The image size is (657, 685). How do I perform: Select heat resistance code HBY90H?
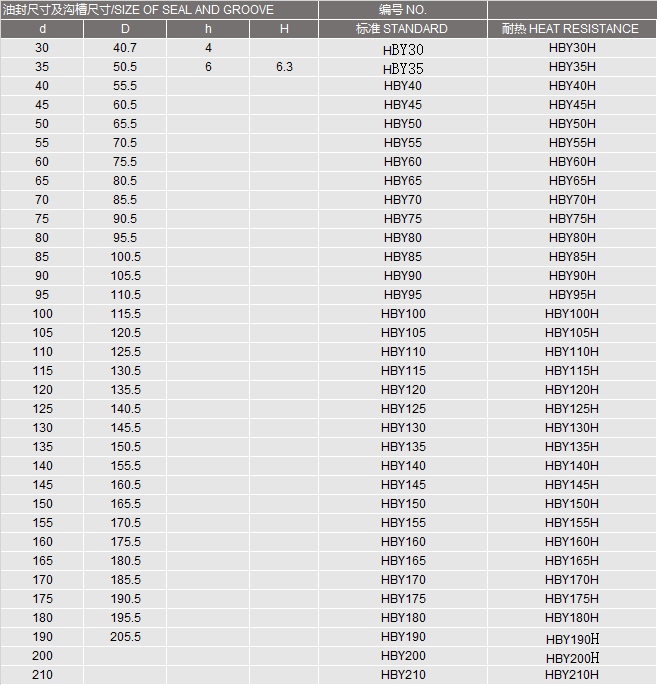pos(572,276)
